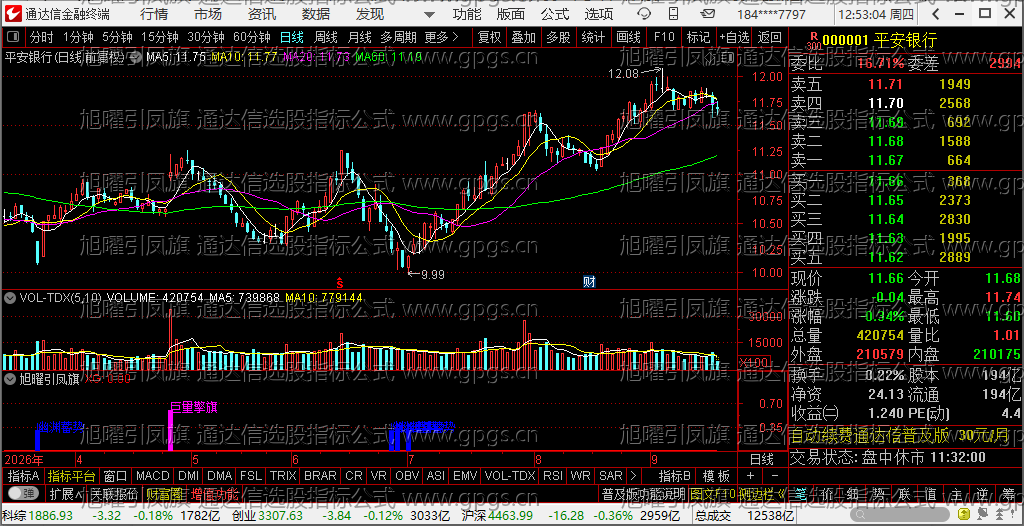Screen dimensions: 1024x526
Task: Click the blue 财 marker on chart
Action: 589,282
